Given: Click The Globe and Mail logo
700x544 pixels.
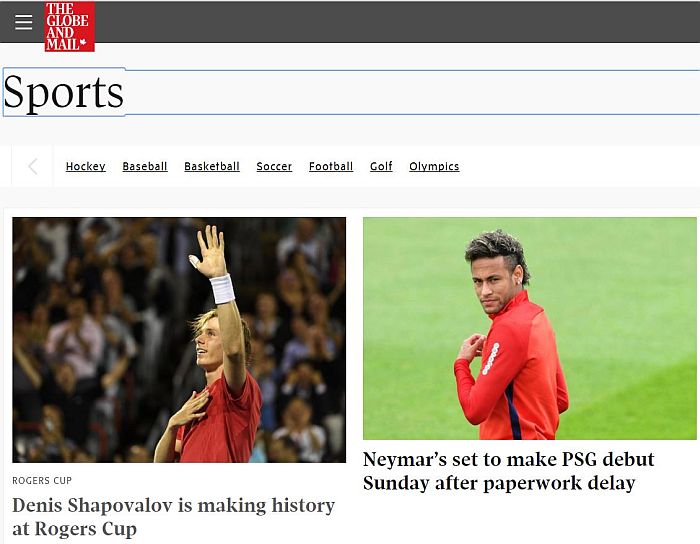Looking at the screenshot, I should pyautogui.click(x=70, y=26).
